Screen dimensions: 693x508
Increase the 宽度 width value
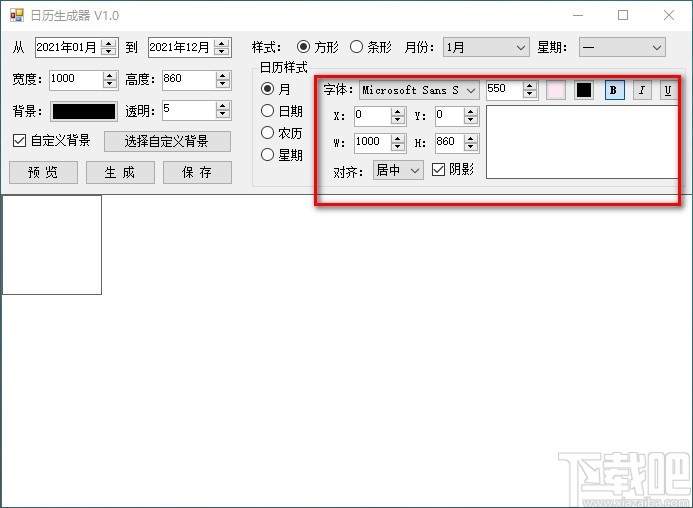109,76
